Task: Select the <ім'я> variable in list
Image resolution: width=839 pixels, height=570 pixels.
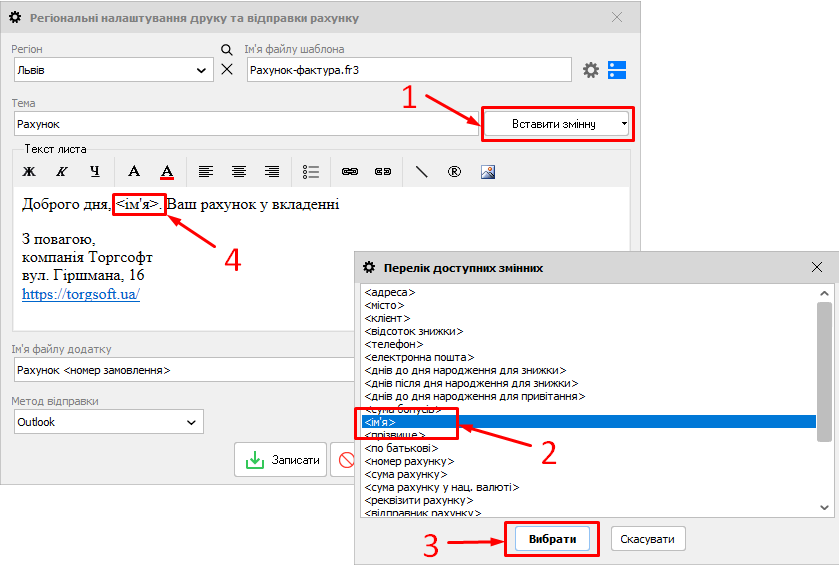Action: click(380, 423)
